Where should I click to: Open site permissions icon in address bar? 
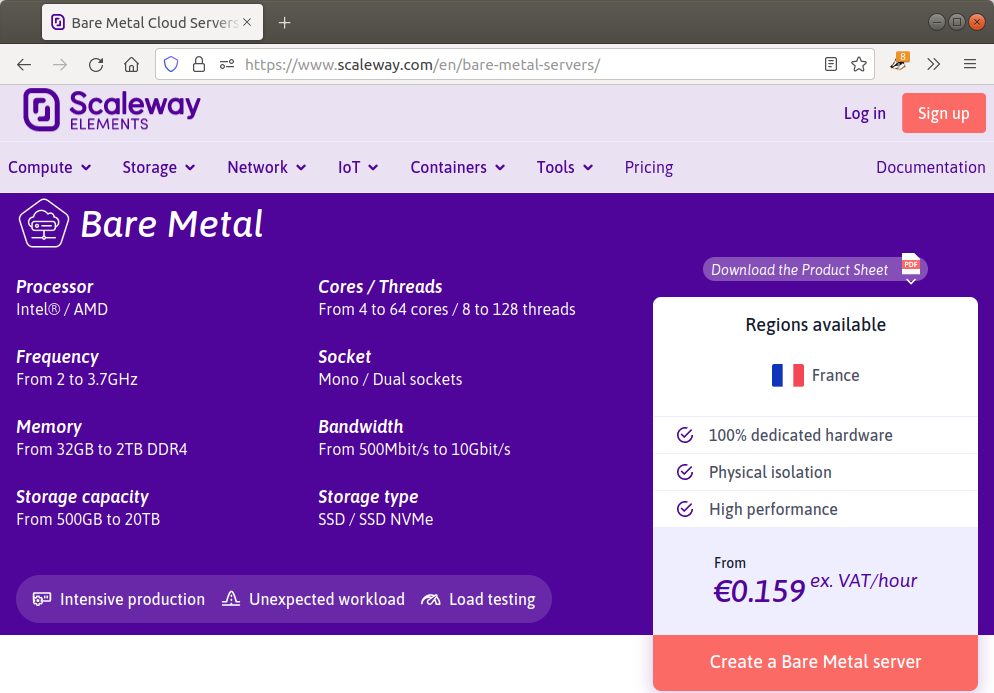pyautogui.click(x=227, y=65)
